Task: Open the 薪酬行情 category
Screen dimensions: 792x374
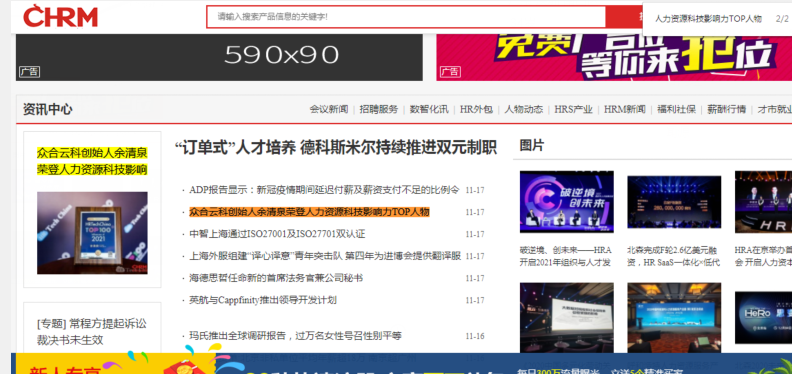Action: coord(726,109)
